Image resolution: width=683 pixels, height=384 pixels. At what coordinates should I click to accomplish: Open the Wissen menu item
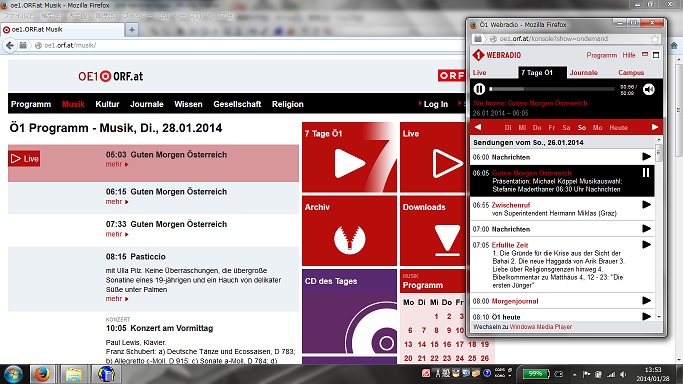[x=188, y=104]
